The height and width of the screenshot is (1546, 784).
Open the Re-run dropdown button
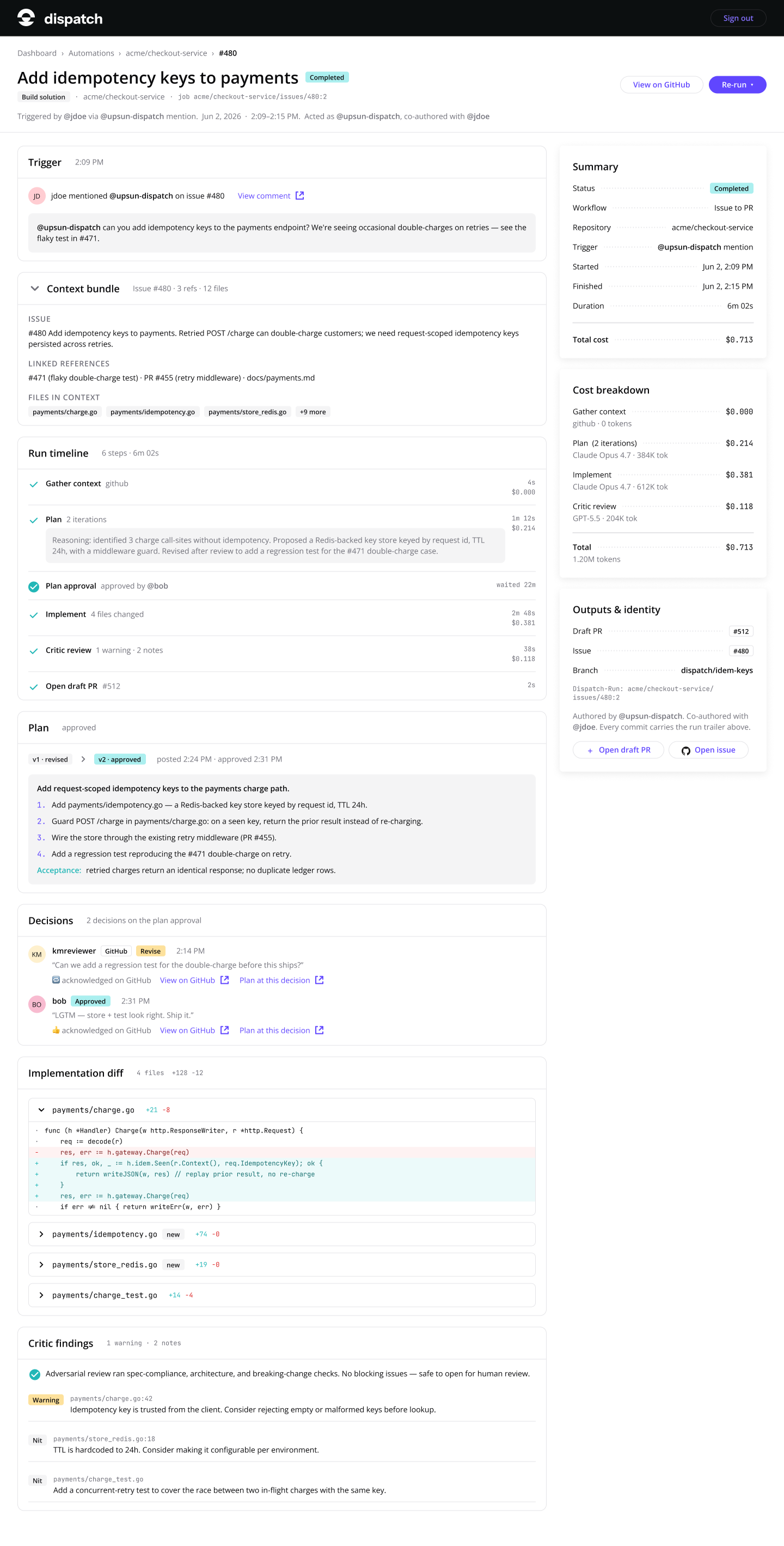tap(737, 84)
